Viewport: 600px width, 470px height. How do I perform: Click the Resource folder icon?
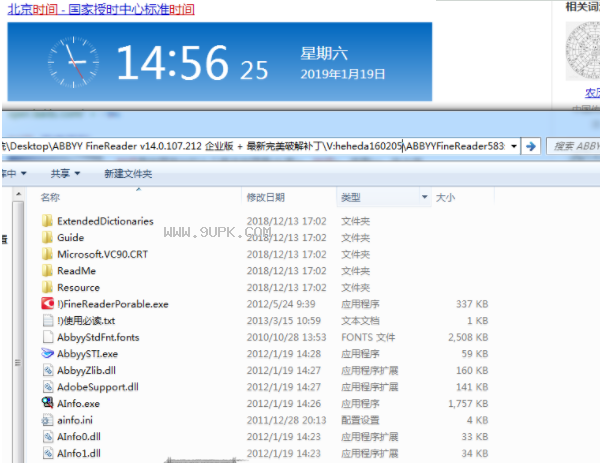[47, 287]
